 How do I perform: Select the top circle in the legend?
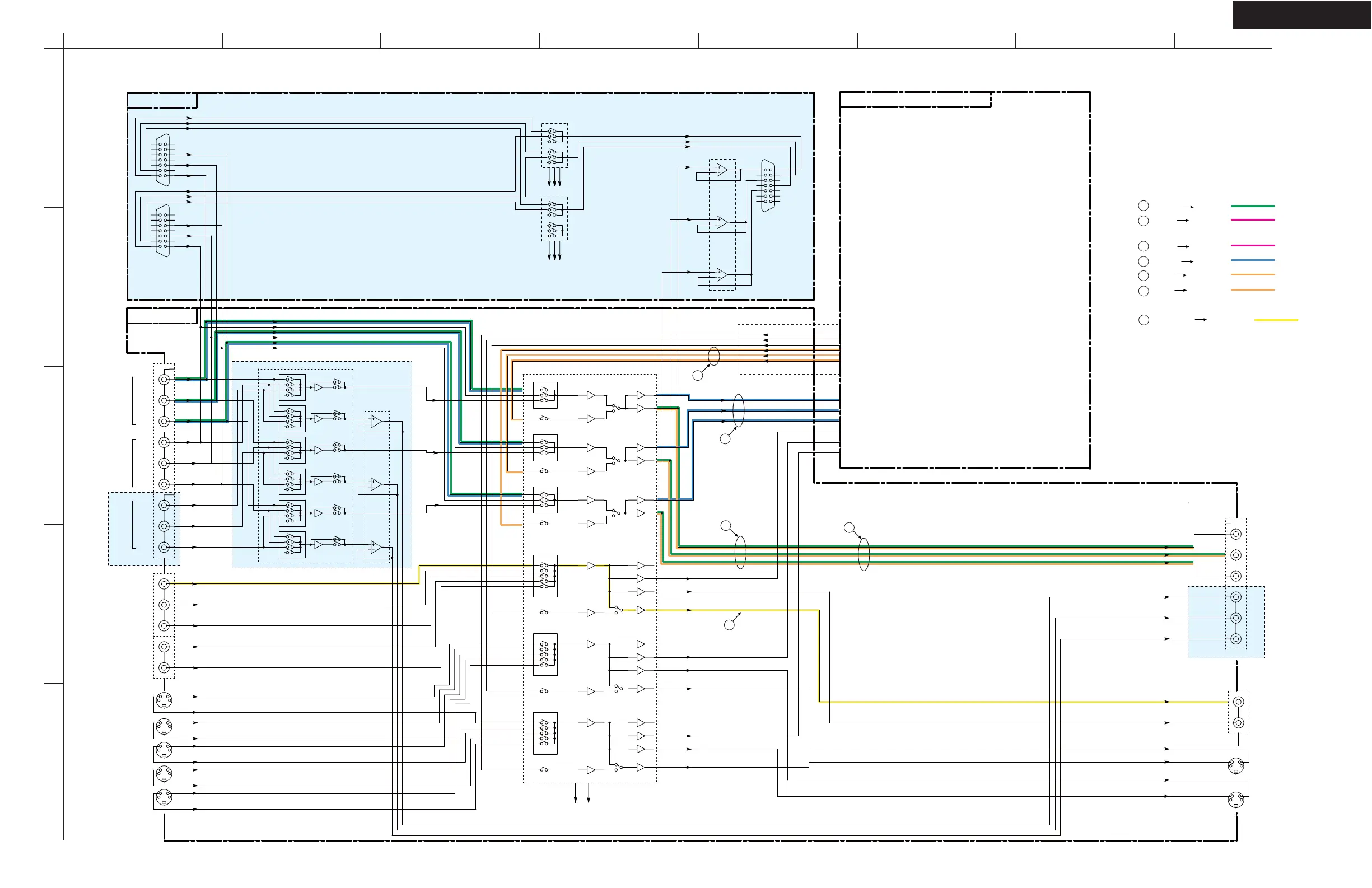point(1143,205)
